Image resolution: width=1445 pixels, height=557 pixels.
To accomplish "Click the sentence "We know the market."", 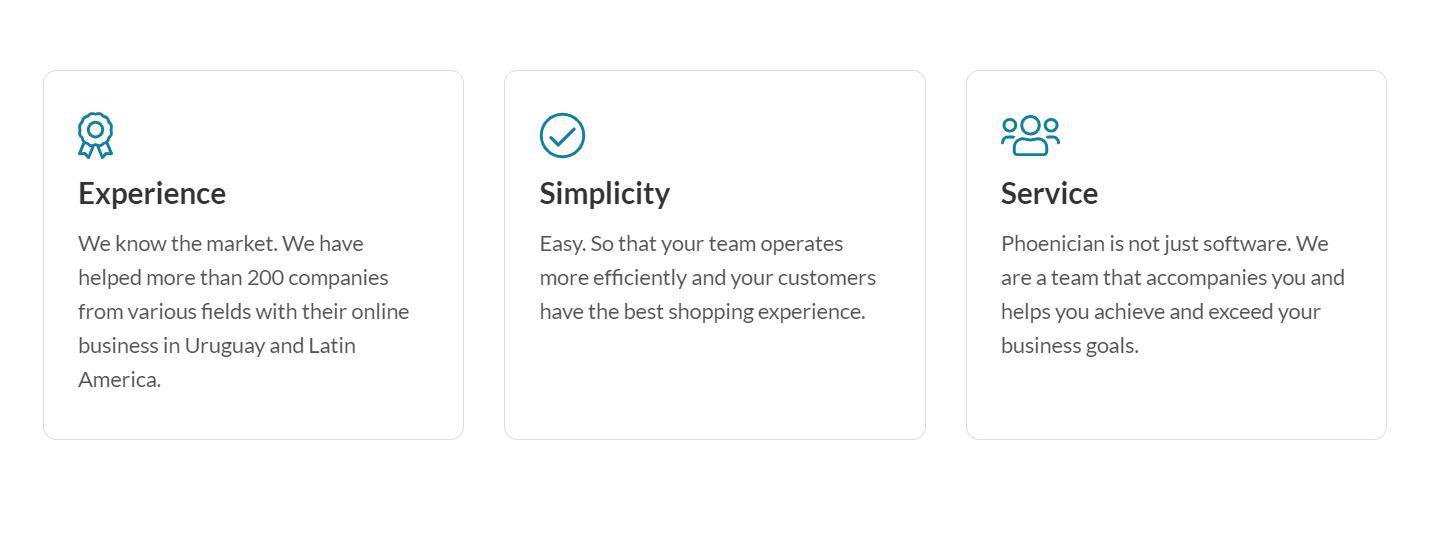I will tap(178, 244).
